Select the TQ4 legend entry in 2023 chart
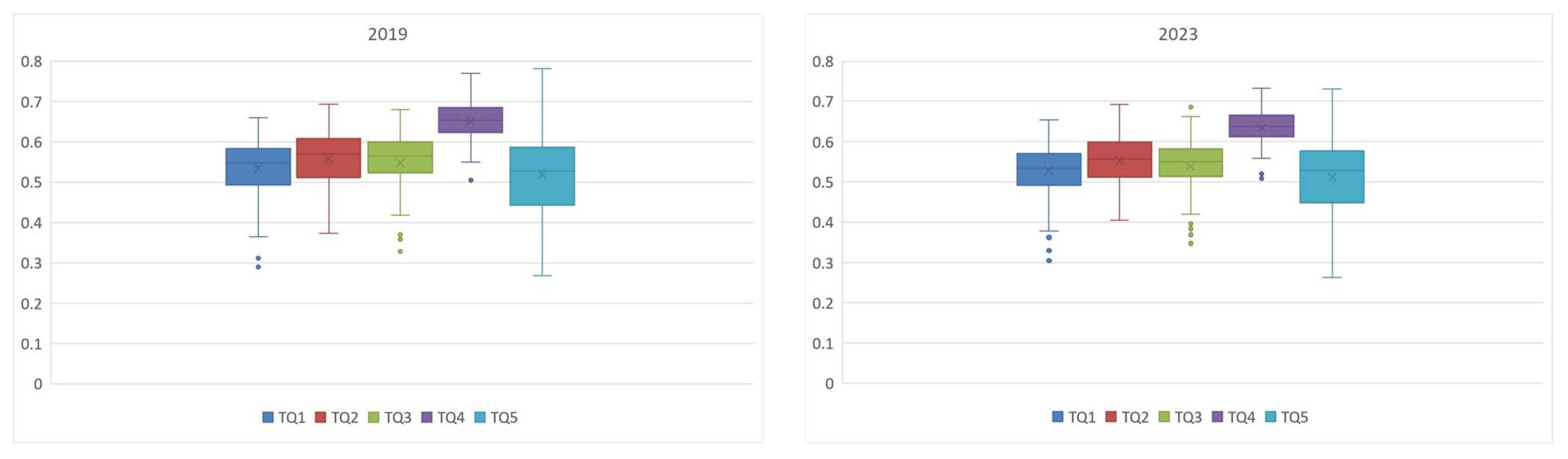 coord(1234,417)
